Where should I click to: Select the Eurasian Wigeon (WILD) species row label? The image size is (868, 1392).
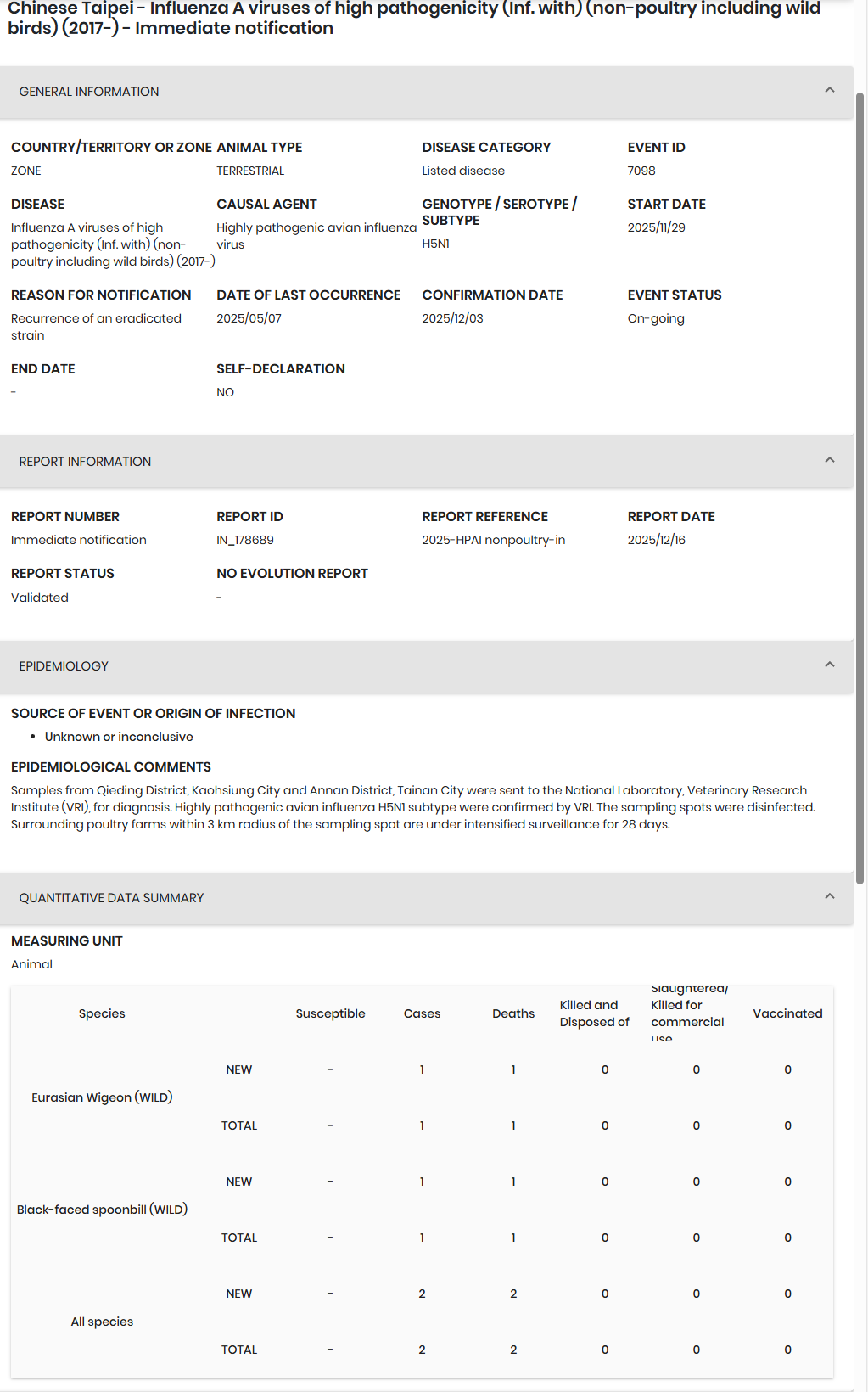[102, 1097]
